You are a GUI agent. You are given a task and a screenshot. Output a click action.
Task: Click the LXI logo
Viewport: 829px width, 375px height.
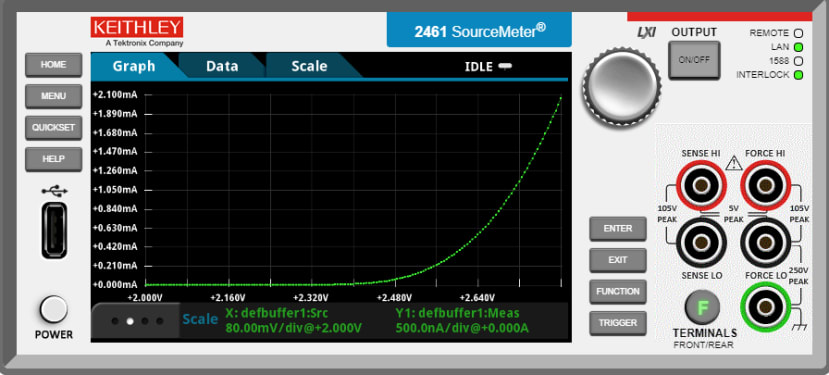click(646, 32)
